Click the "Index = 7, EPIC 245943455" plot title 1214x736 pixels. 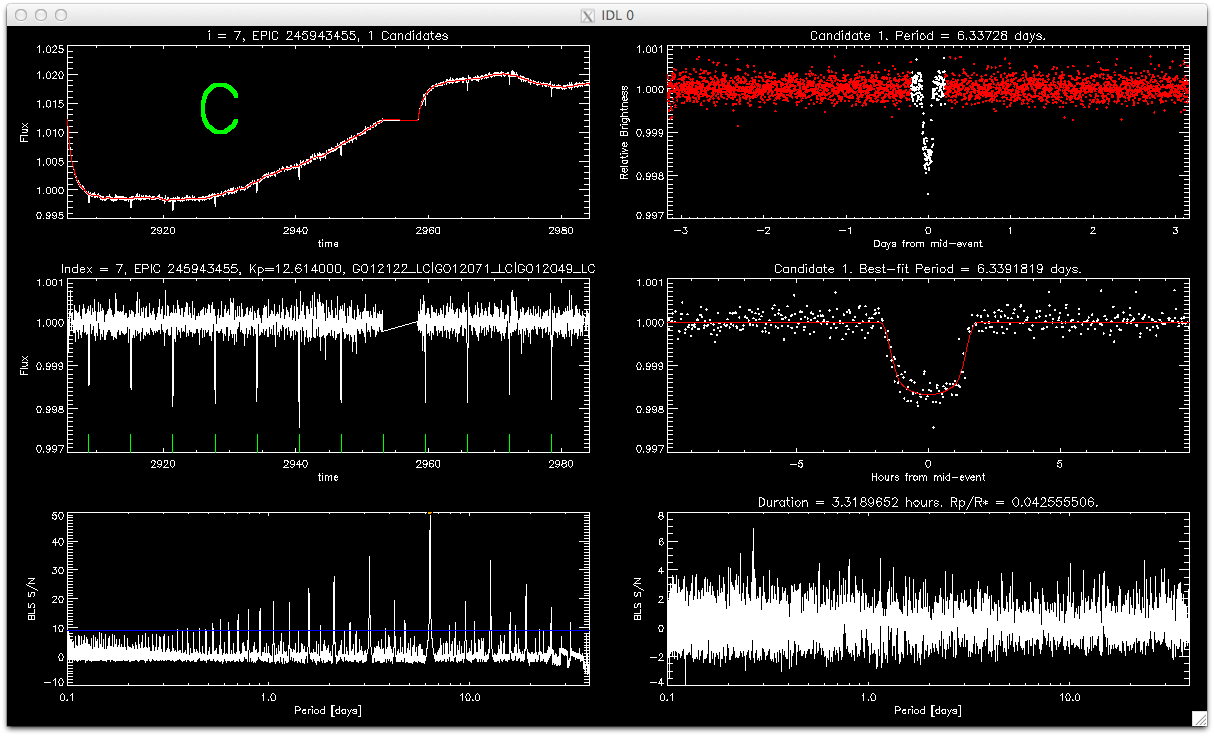tap(328, 269)
